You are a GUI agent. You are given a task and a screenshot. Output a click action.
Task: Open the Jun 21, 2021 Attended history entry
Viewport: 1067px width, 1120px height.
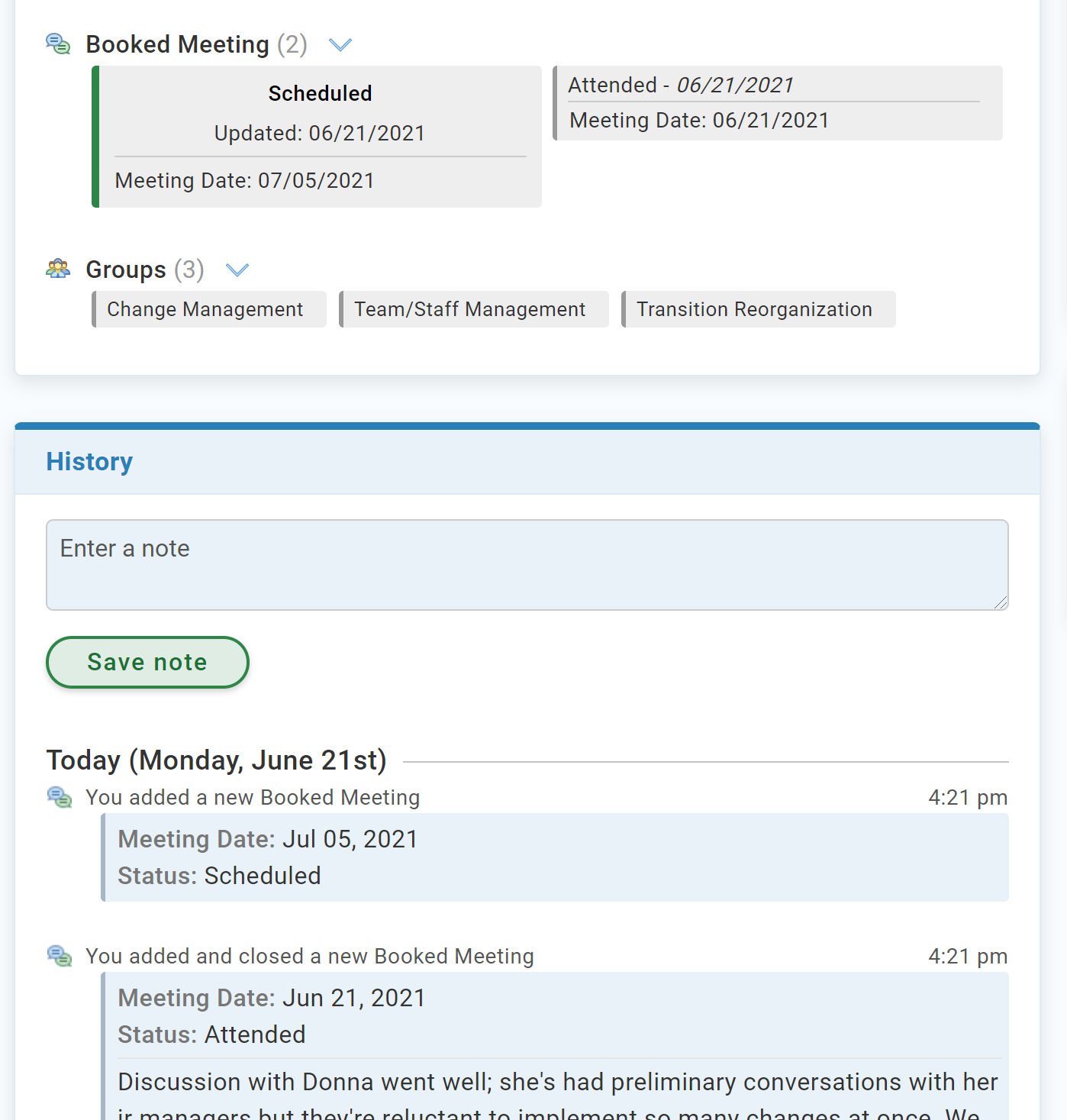555,1016
